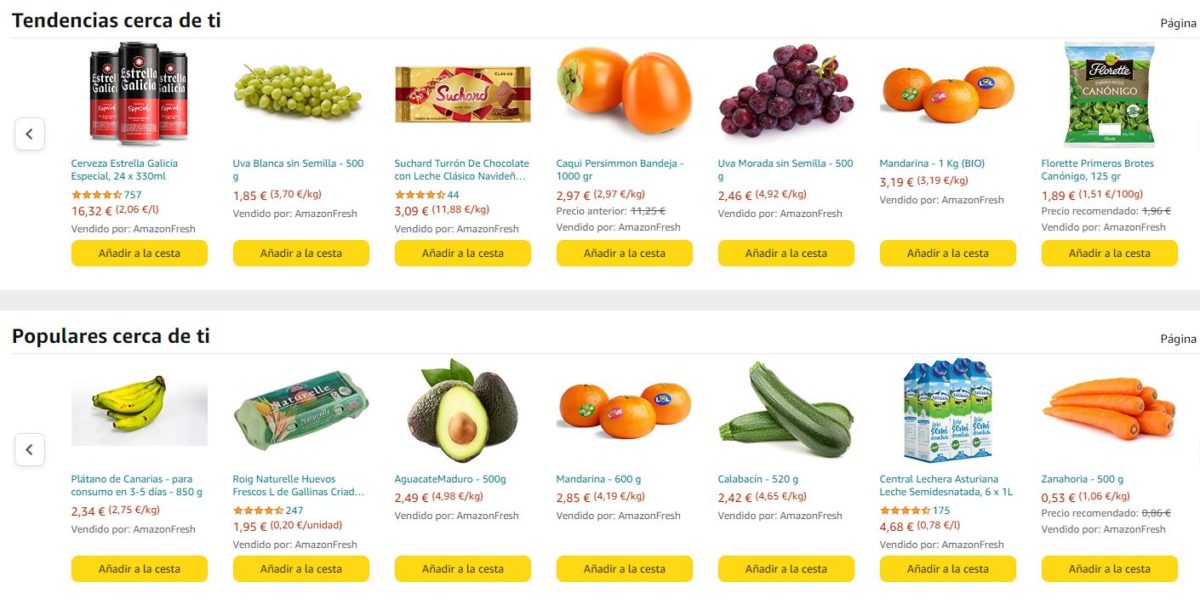The width and height of the screenshot is (1200, 605).
Task: Click previous arrow in Tendencias carousel
Action: [x=29, y=134]
